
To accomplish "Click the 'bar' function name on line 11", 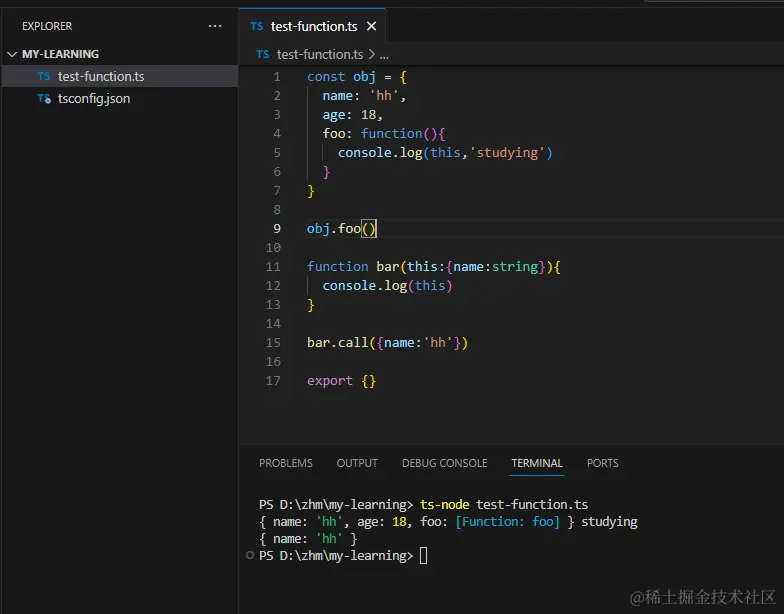I will [x=388, y=266].
